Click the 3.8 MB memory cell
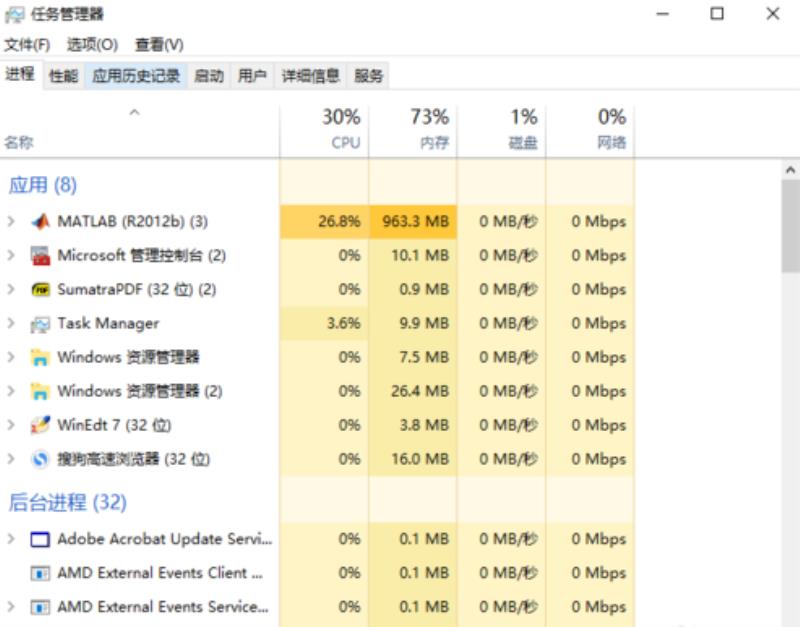Viewport: 800px width, 627px height. [413, 425]
